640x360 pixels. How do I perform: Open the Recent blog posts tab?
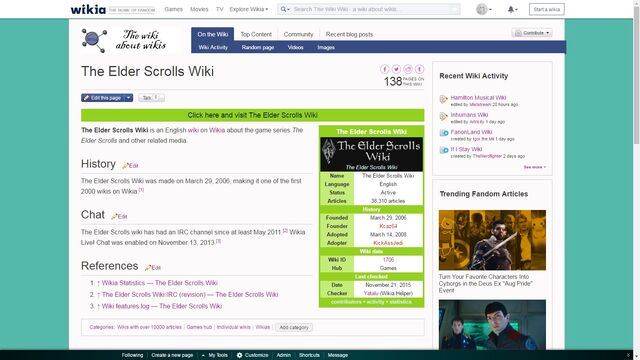pos(349,34)
